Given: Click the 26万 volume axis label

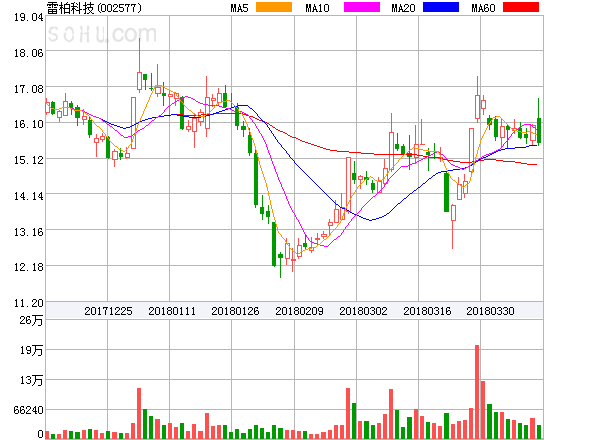Looking at the screenshot, I should 31,320.
